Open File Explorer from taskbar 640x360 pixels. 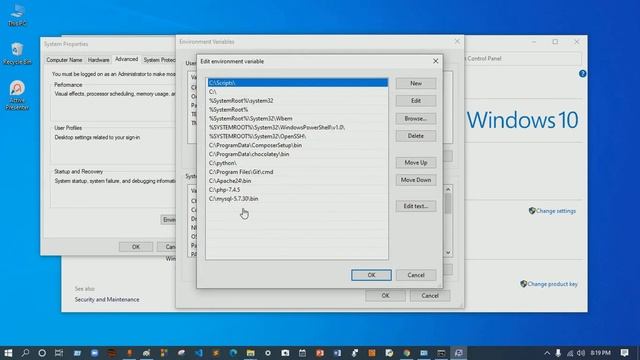click(250, 353)
